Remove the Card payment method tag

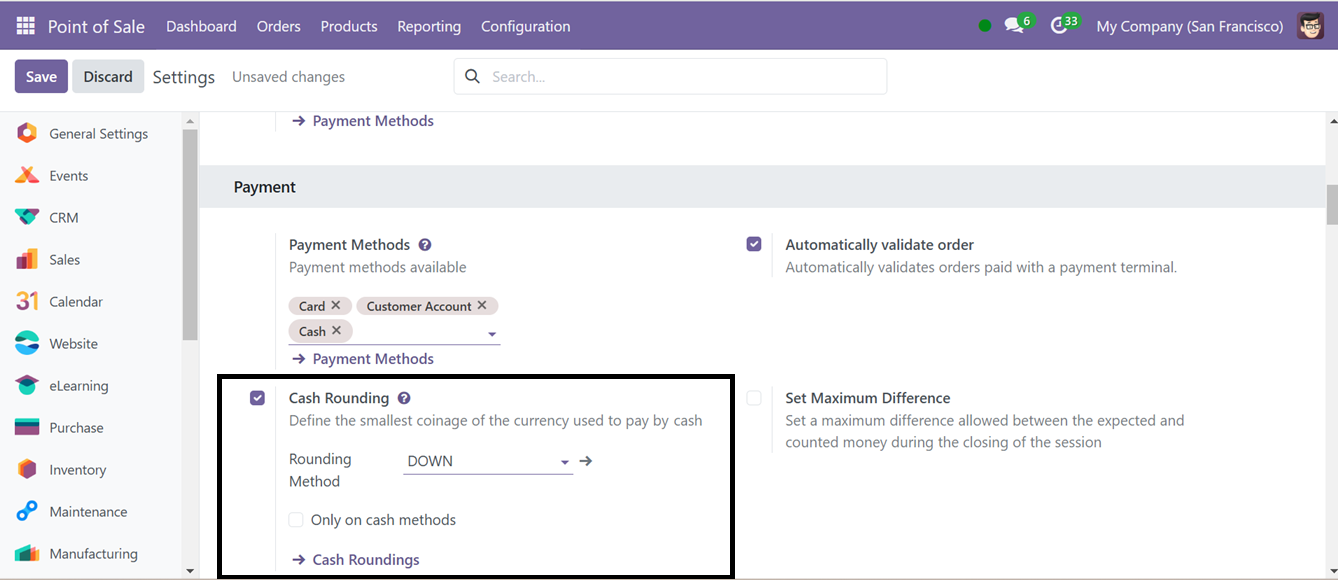click(336, 305)
